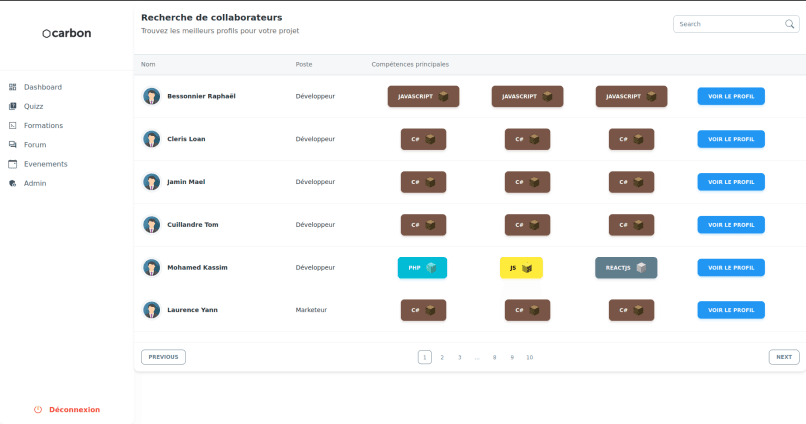Click the Forum icon in sidebar

[x=12, y=145]
